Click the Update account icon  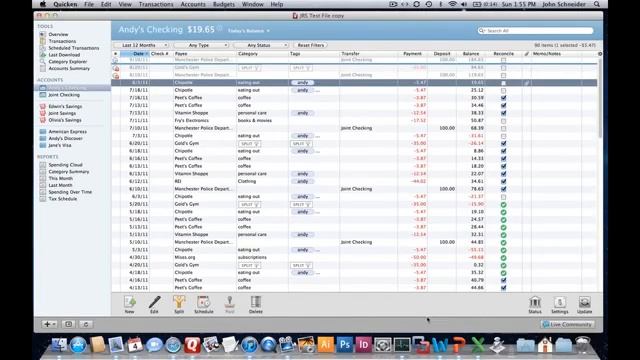pyautogui.click(x=584, y=303)
